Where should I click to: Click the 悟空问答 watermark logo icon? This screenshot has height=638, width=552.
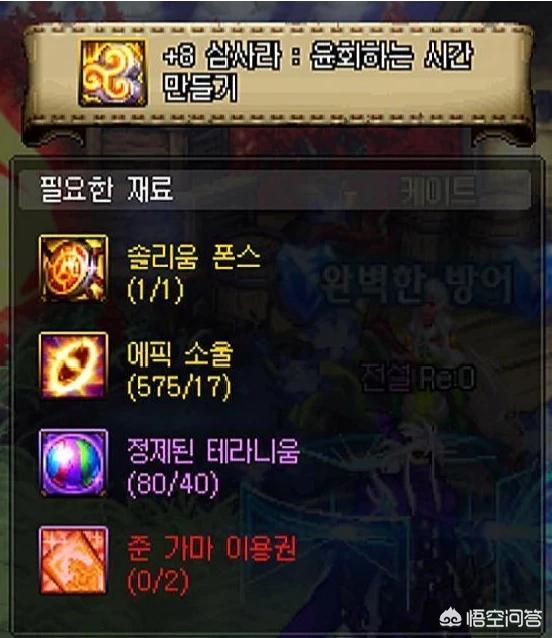point(450,618)
